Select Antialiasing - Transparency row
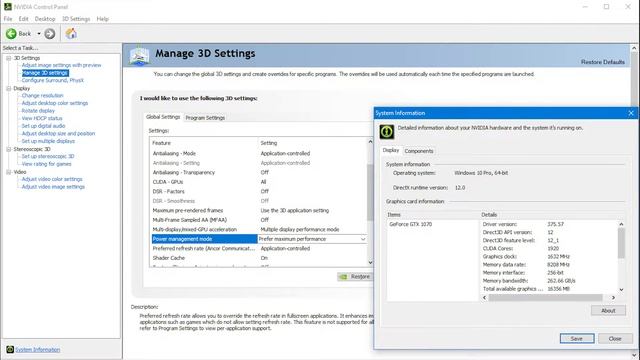 259,173
